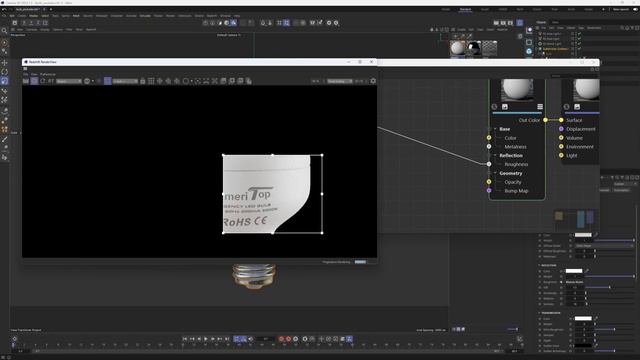The image size is (640, 360).
Task: Click the RenderView circle region icon
Action: 186,81
